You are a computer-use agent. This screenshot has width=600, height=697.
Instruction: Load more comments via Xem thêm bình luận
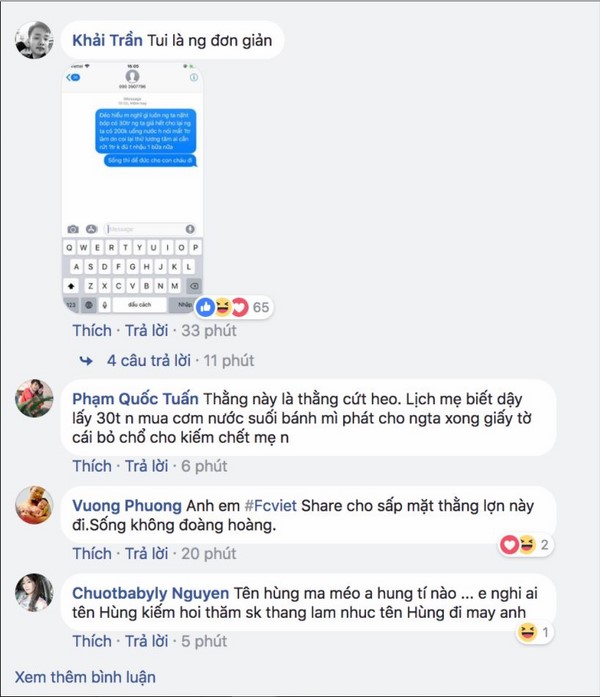click(85, 677)
